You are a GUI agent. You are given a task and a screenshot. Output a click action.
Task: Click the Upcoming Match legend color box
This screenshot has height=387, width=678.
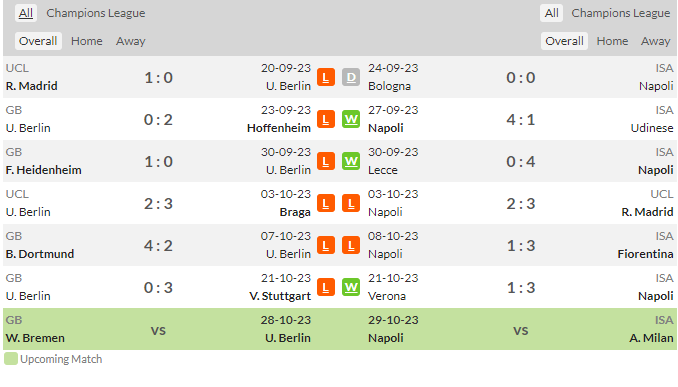[11, 359]
